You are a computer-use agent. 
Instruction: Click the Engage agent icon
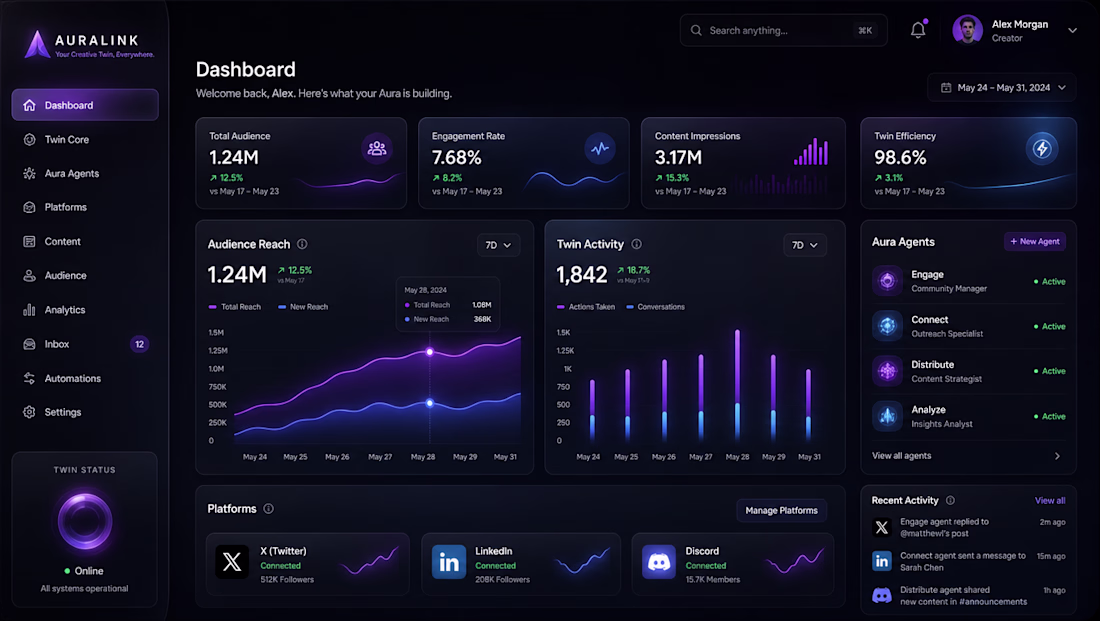(887, 281)
